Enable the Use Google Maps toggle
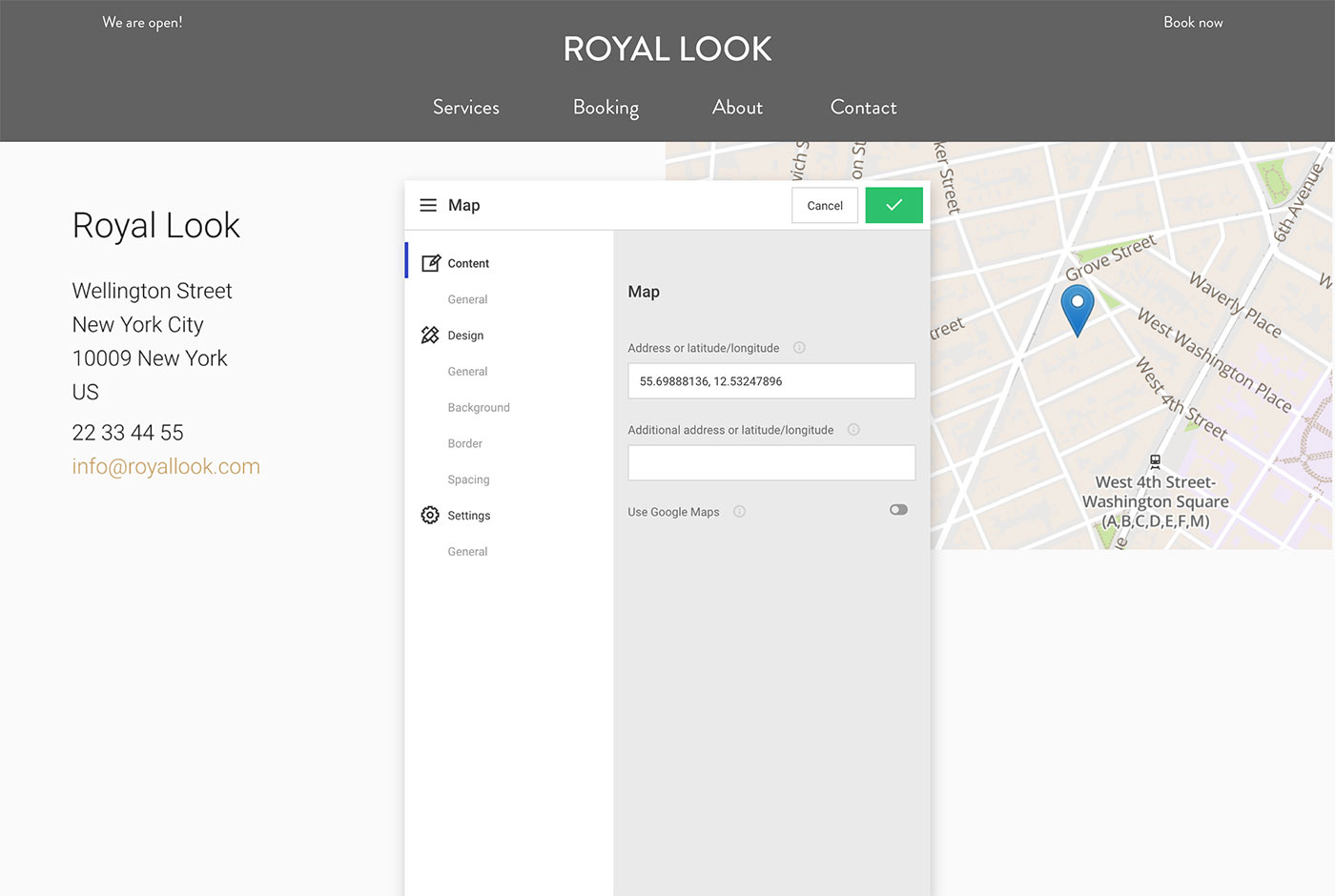This screenshot has width=1335, height=896. [898, 510]
